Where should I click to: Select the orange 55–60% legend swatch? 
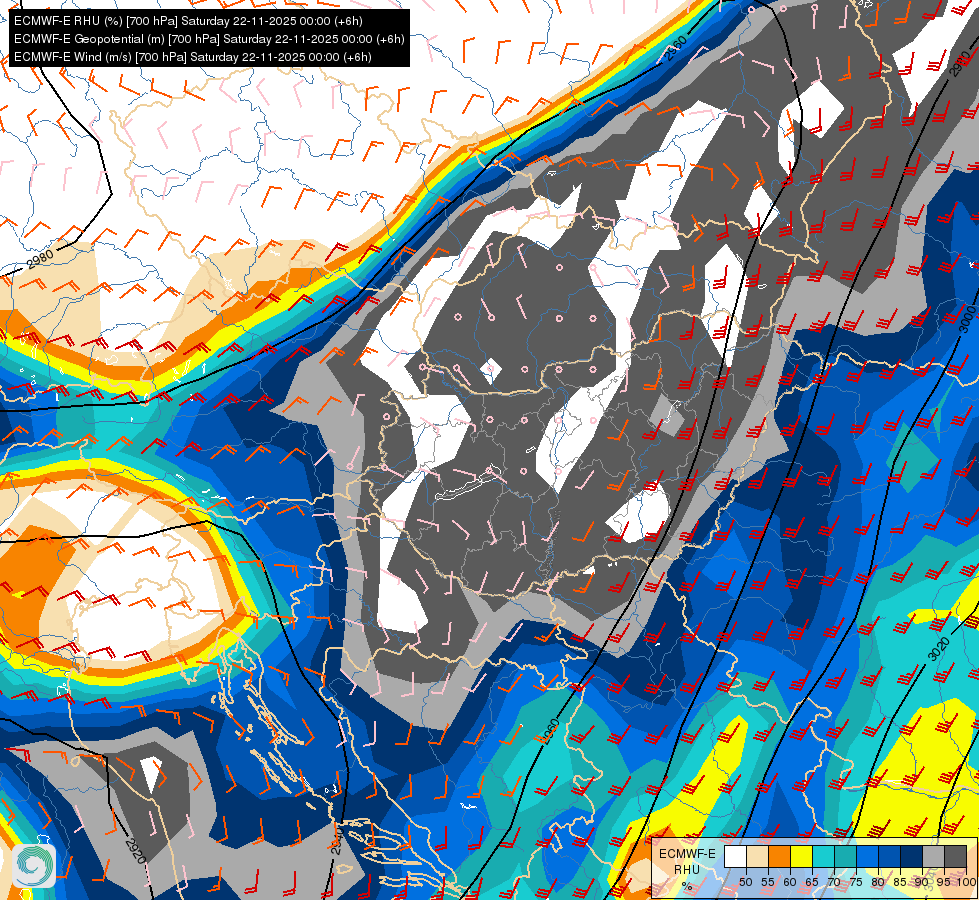click(780, 856)
